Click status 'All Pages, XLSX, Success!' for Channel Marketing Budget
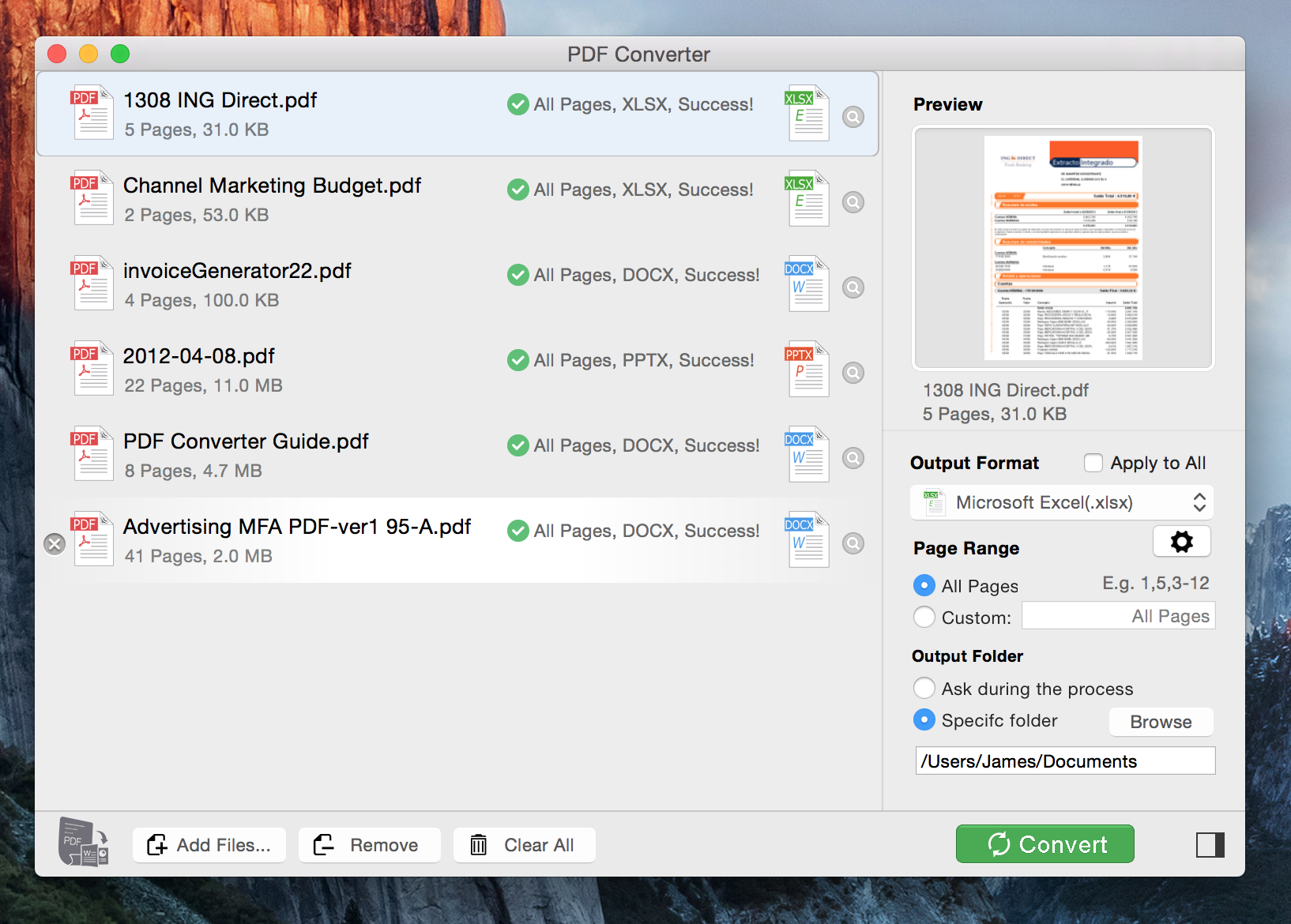This screenshot has height=924, width=1291. 644,190
